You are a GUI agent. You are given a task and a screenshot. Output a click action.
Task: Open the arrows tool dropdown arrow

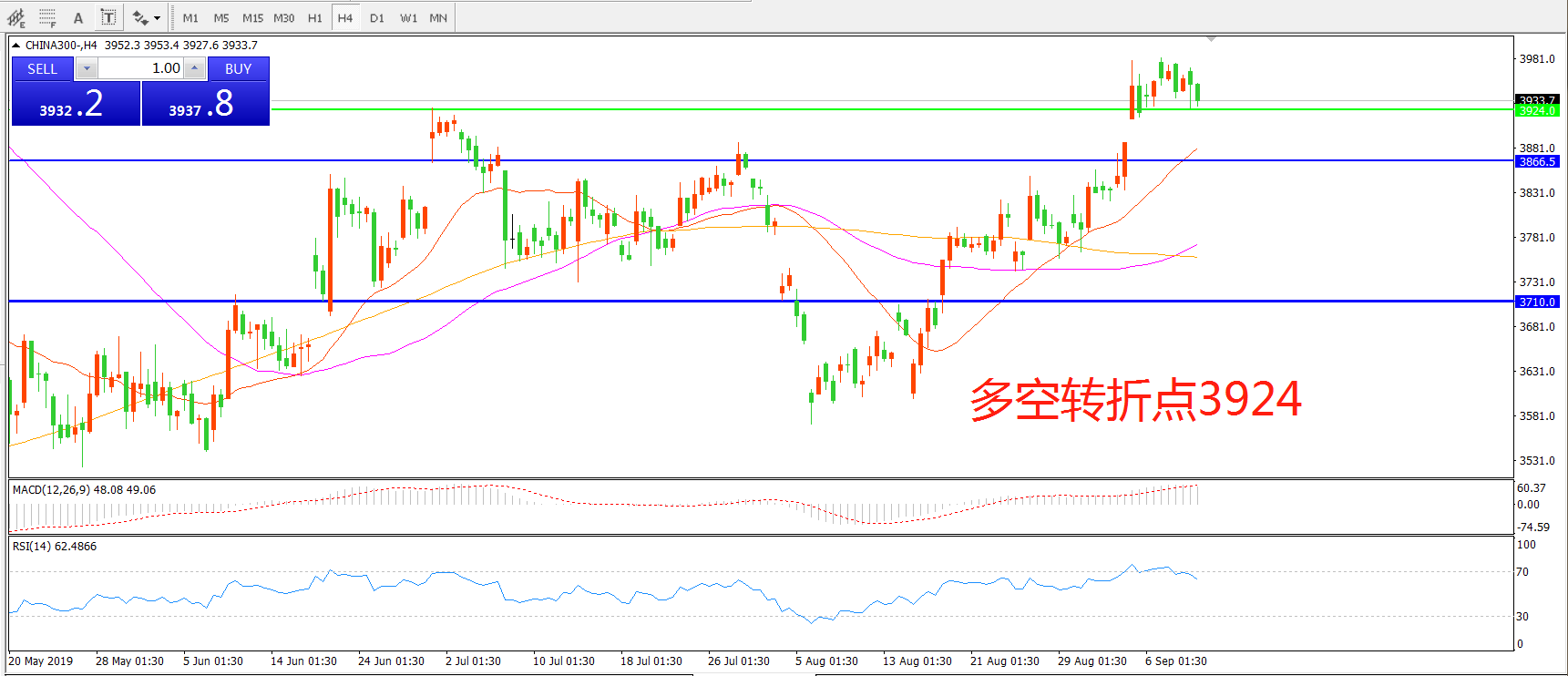pyautogui.click(x=158, y=18)
